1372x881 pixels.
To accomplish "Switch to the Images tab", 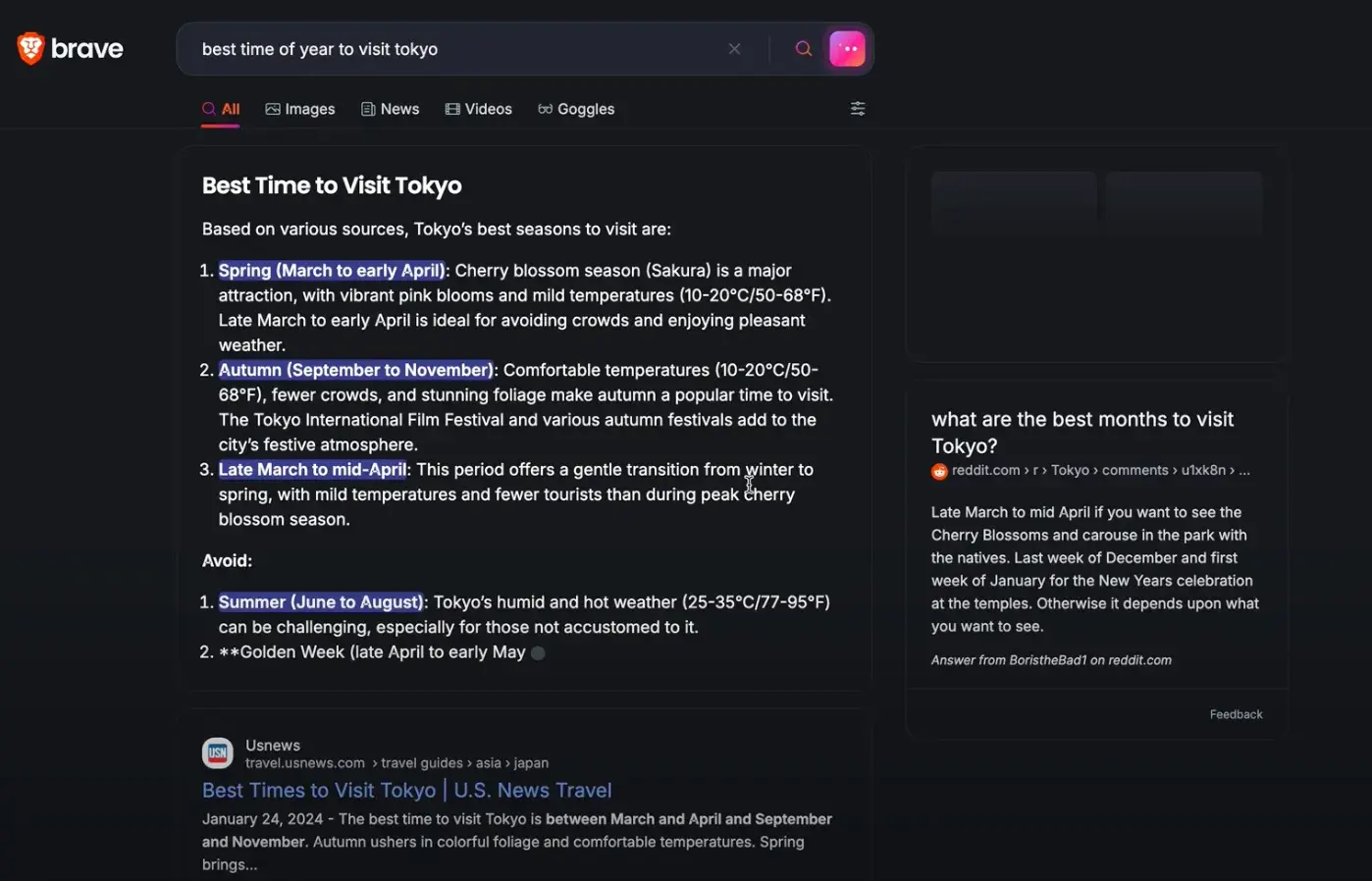I will click(x=300, y=109).
